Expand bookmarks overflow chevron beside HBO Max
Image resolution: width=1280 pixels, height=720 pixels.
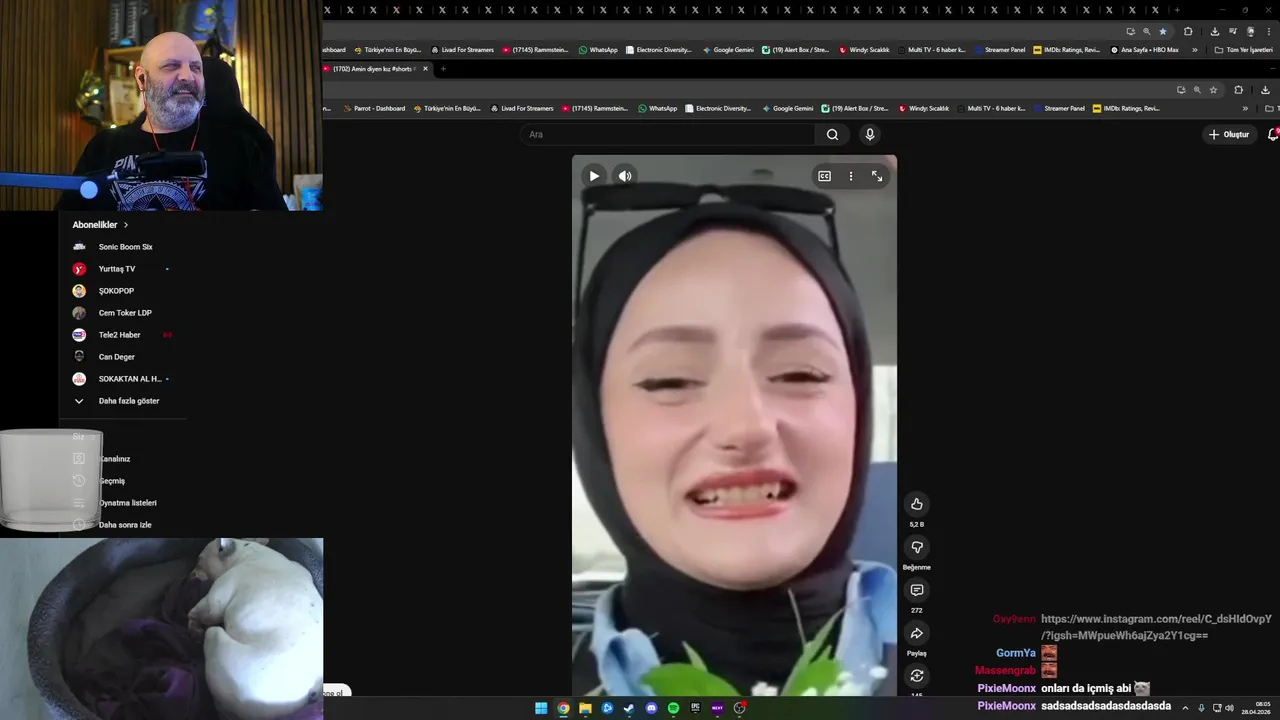pyautogui.click(x=1194, y=49)
